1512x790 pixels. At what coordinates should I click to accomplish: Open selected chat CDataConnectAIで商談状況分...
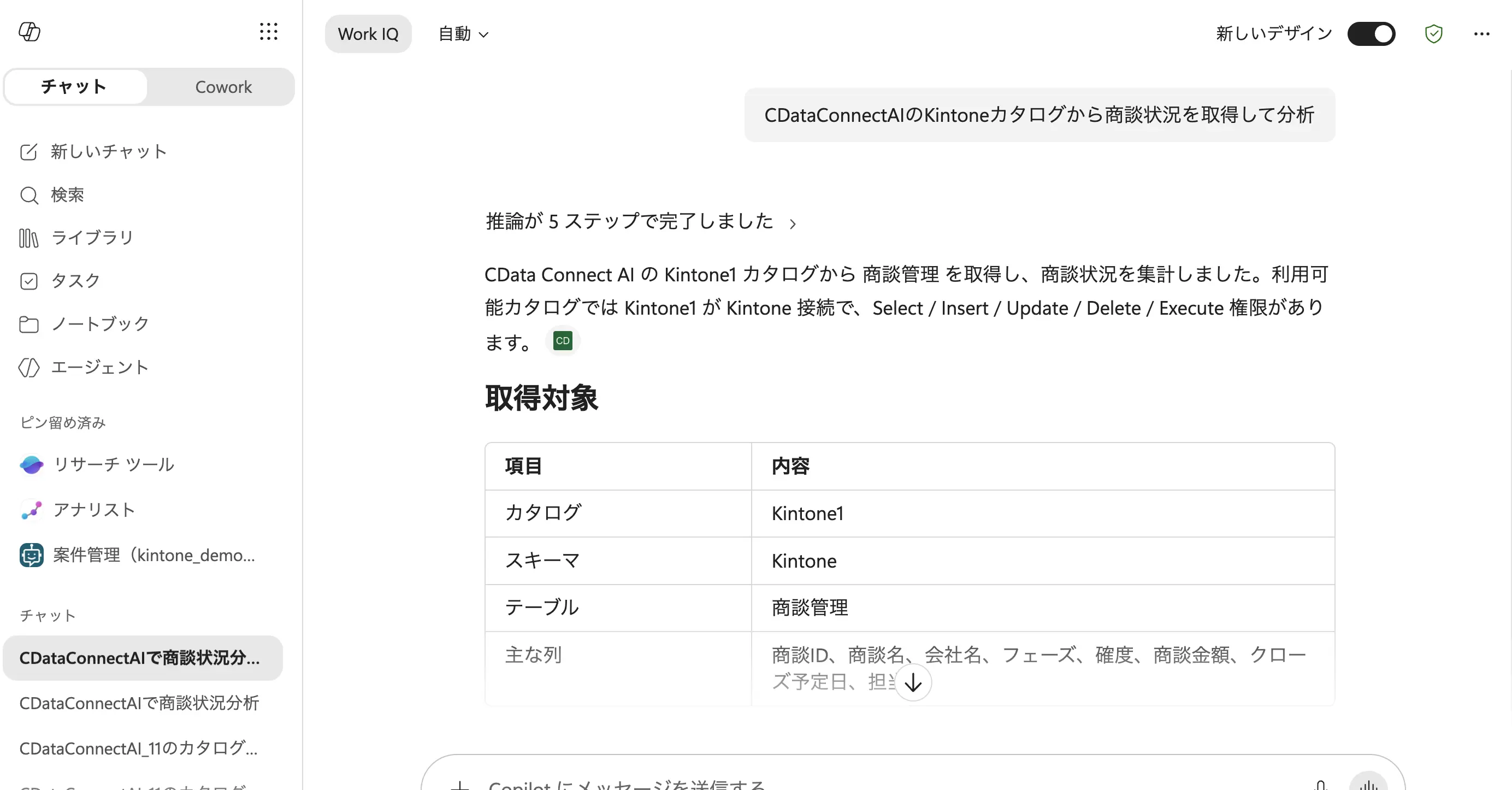[x=143, y=658]
